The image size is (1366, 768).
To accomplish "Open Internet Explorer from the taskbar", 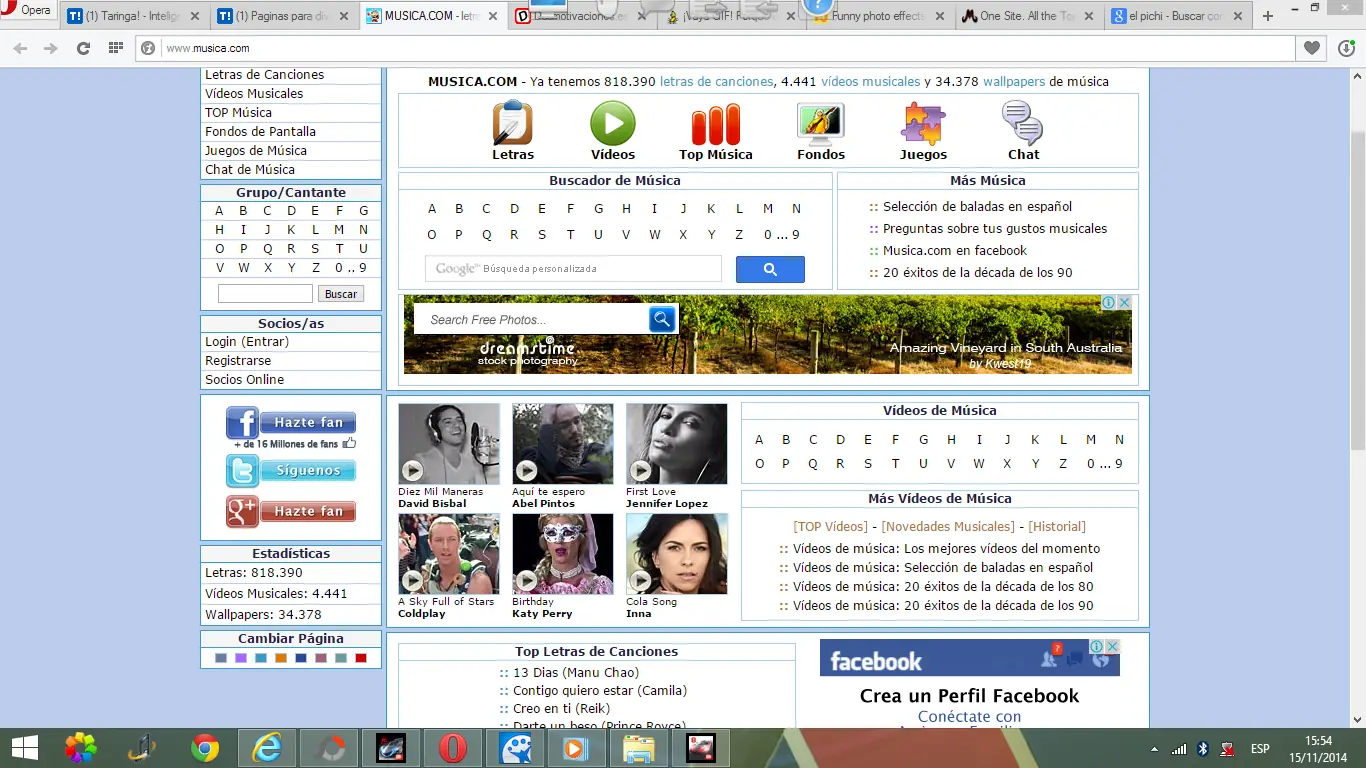I will tap(267, 748).
